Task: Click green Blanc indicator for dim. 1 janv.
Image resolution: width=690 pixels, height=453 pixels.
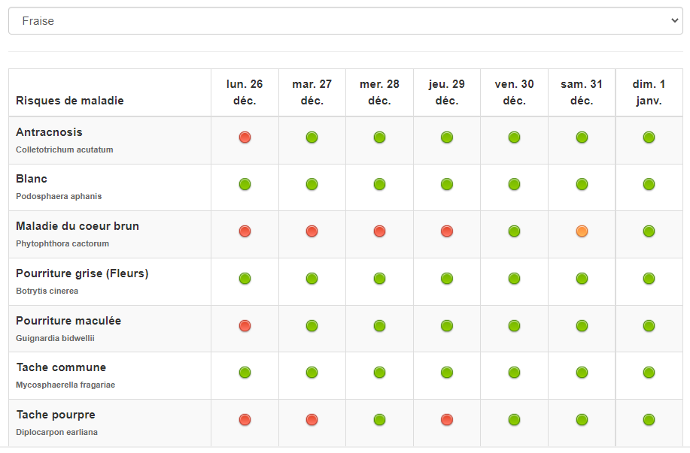Action: pyautogui.click(x=649, y=184)
